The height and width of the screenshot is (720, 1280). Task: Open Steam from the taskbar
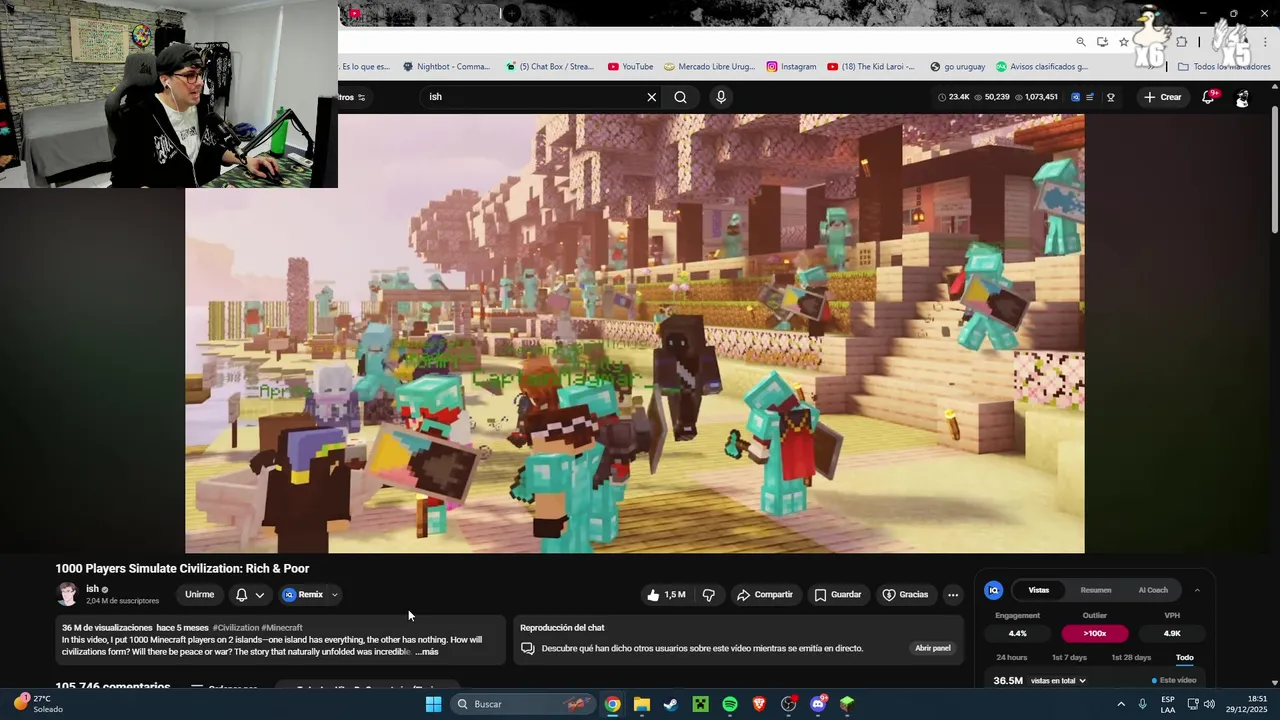pos(671,704)
